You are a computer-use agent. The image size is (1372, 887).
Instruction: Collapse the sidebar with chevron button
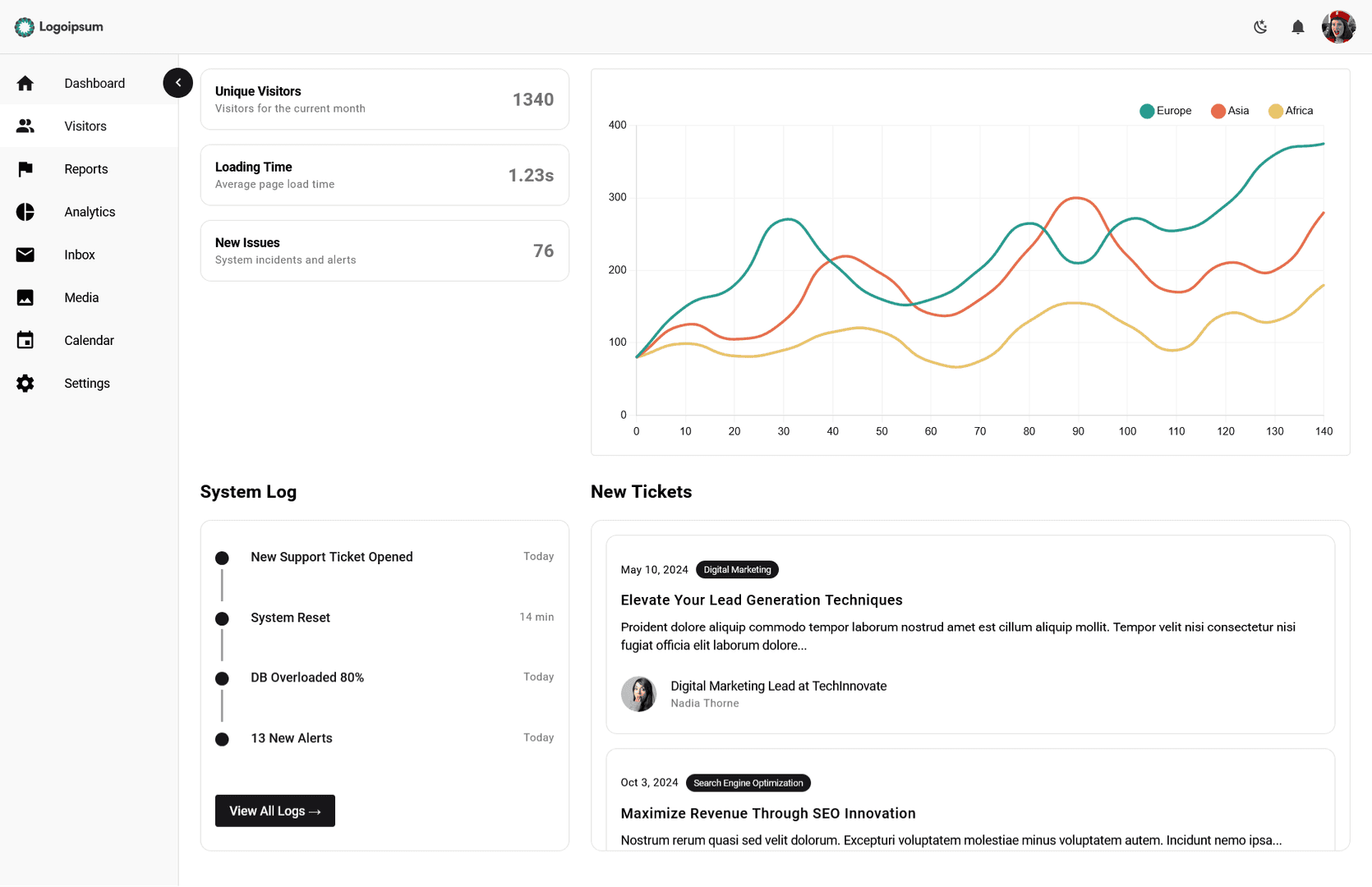tap(177, 83)
